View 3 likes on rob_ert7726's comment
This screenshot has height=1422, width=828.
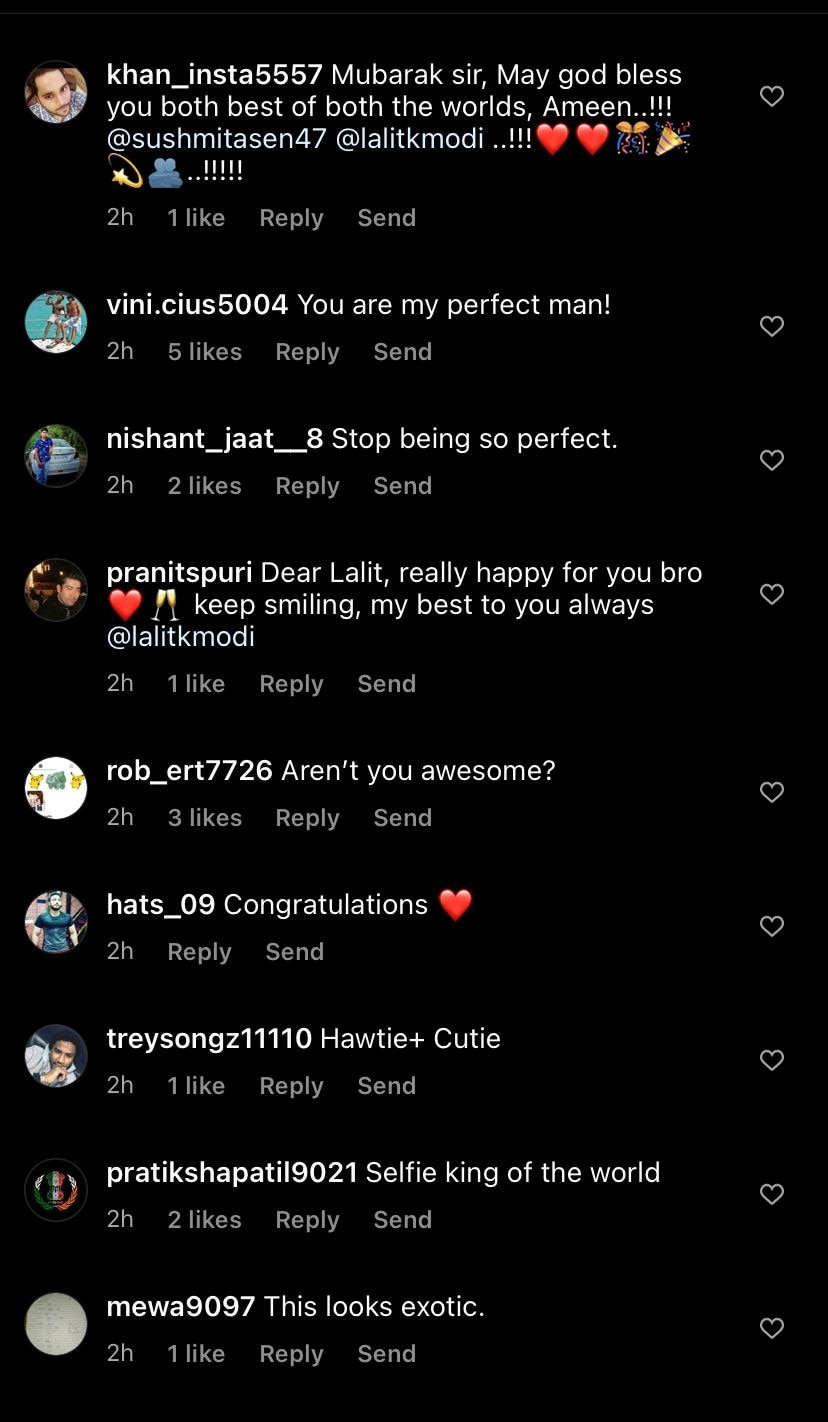click(204, 818)
